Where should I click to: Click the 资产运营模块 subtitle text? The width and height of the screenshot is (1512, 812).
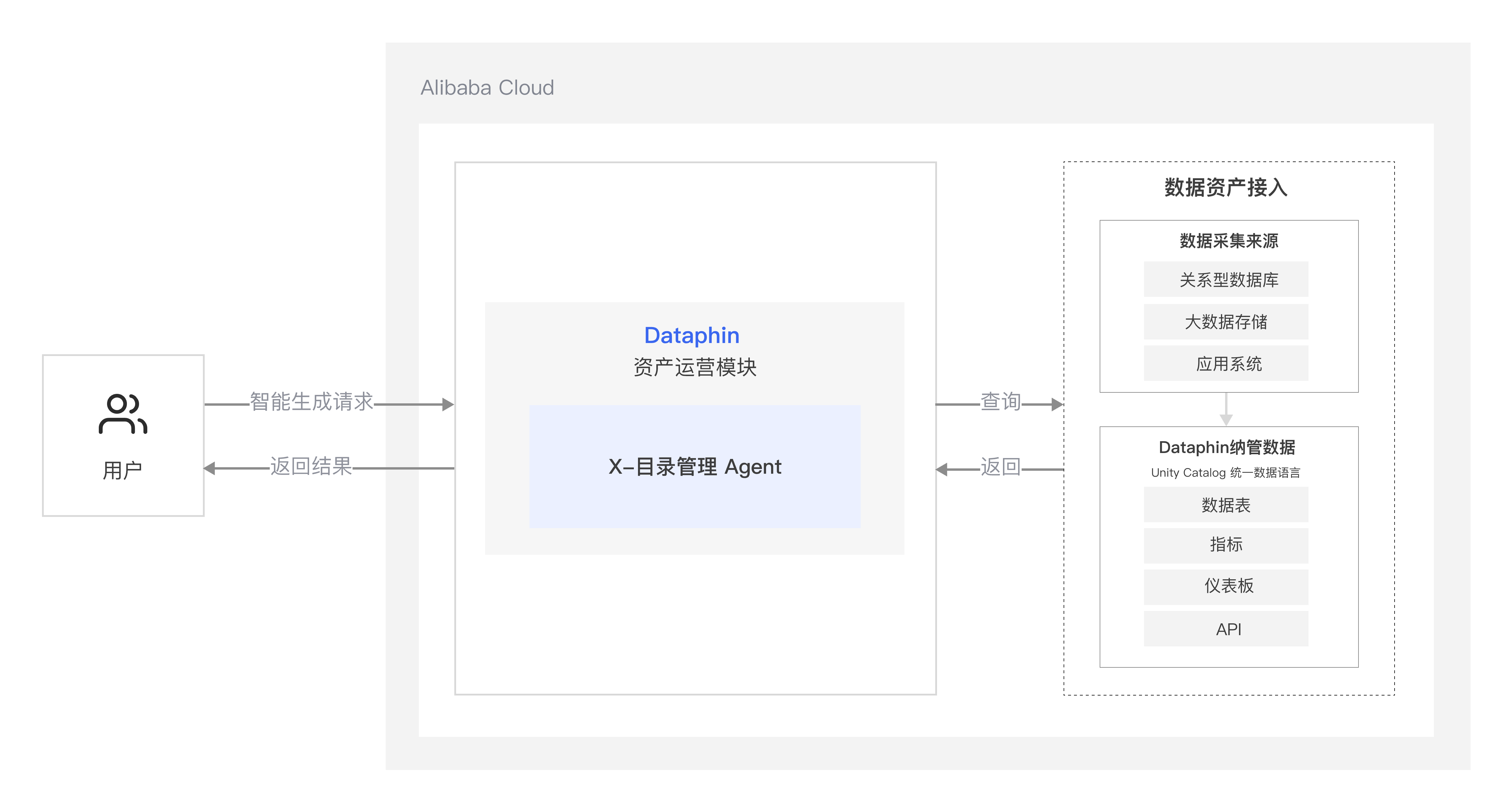[x=694, y=367]
